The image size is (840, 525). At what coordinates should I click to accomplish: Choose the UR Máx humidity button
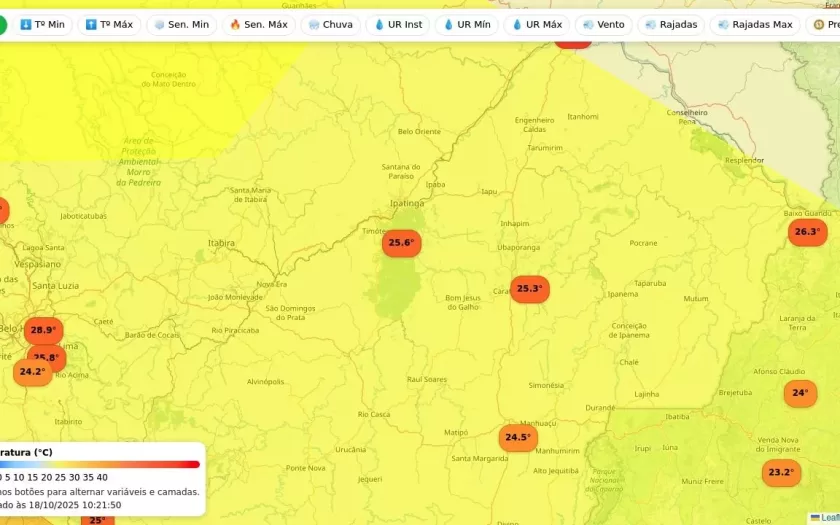pyautogui.click(x=536, y=24)
